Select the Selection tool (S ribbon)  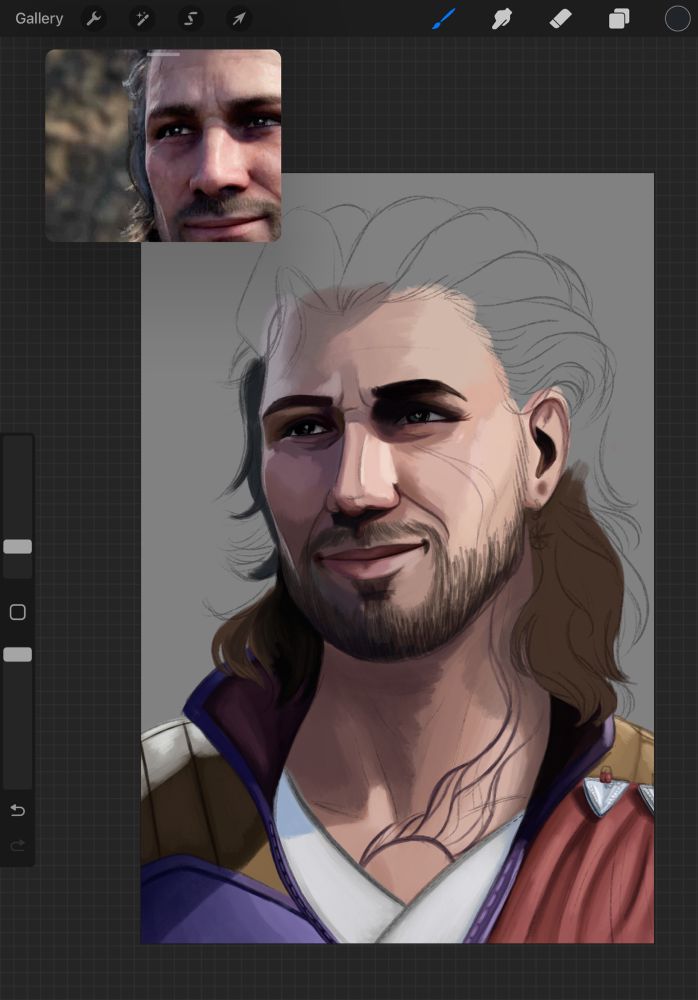190,18
